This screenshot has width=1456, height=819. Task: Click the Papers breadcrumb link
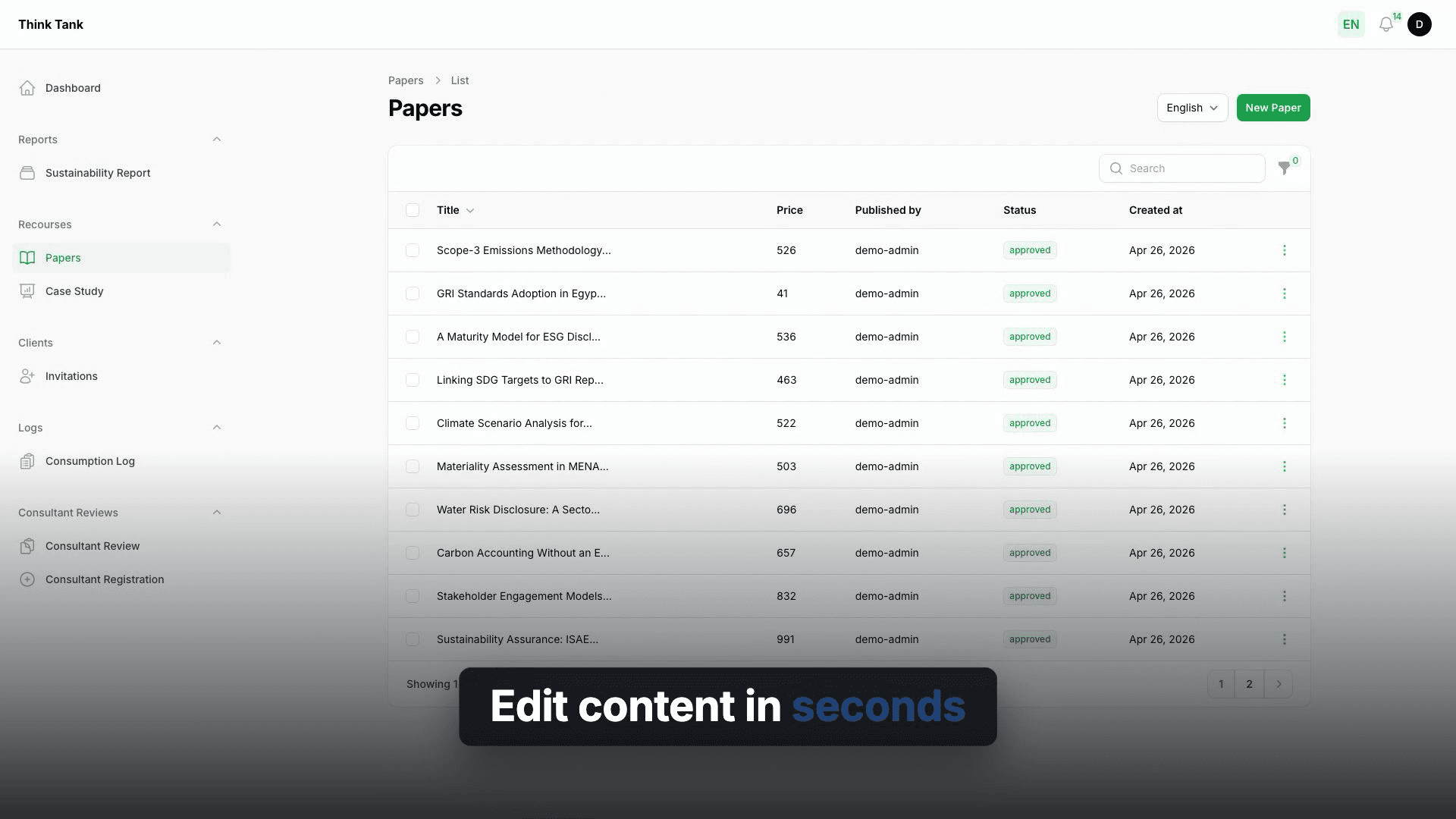pyautogui.click(x=406, y=80)
